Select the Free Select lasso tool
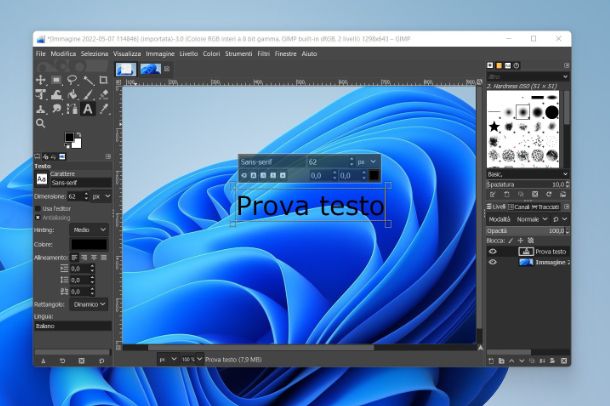The height and width of the screenshot is (406, 610). point(72,80)
